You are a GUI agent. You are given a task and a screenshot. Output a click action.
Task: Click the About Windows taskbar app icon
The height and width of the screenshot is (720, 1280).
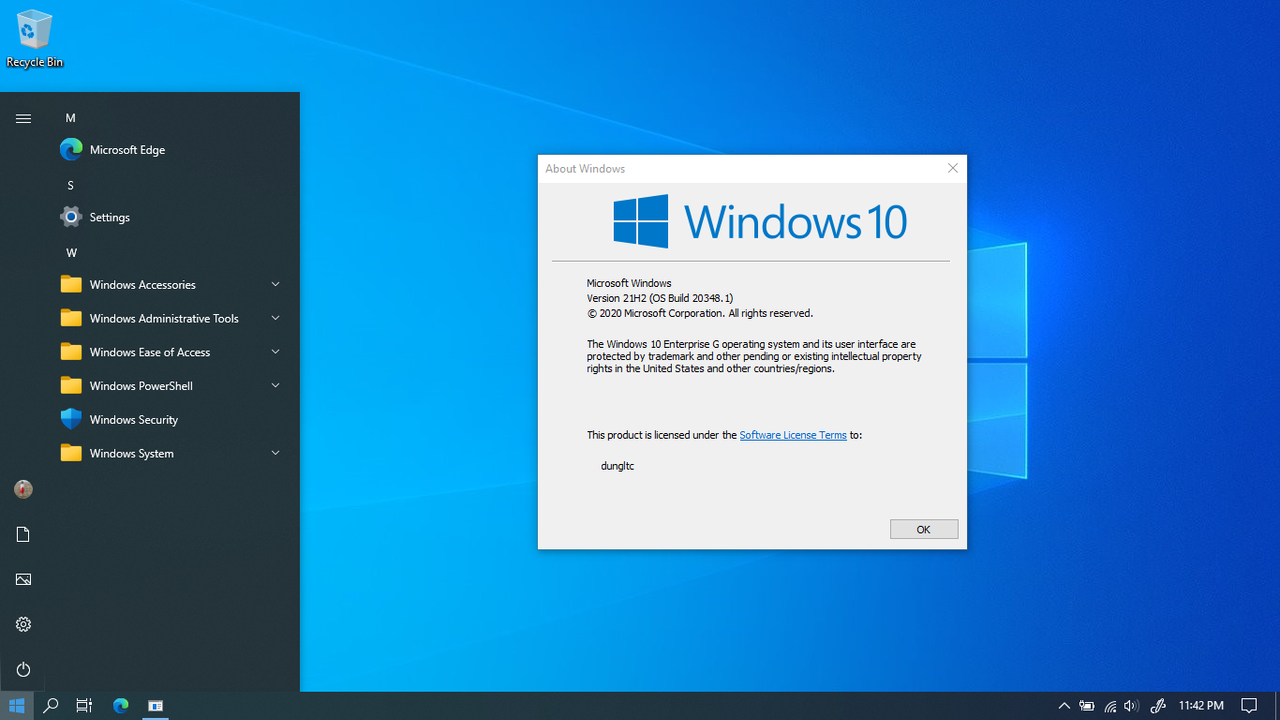pos(156,706)
